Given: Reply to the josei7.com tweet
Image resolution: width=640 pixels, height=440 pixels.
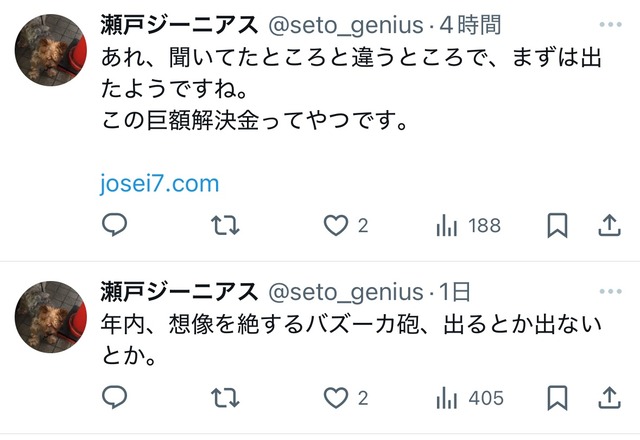Looking at the screenshot, I should pyautogui.click(x=115, y=226).
